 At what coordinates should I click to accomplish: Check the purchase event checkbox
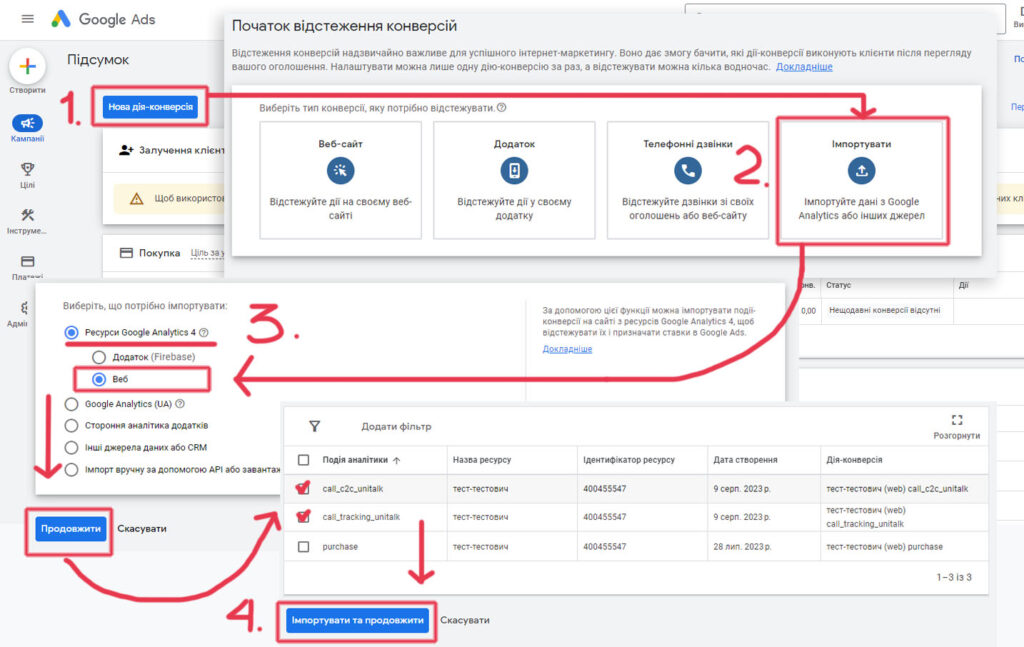click(304, 547)
